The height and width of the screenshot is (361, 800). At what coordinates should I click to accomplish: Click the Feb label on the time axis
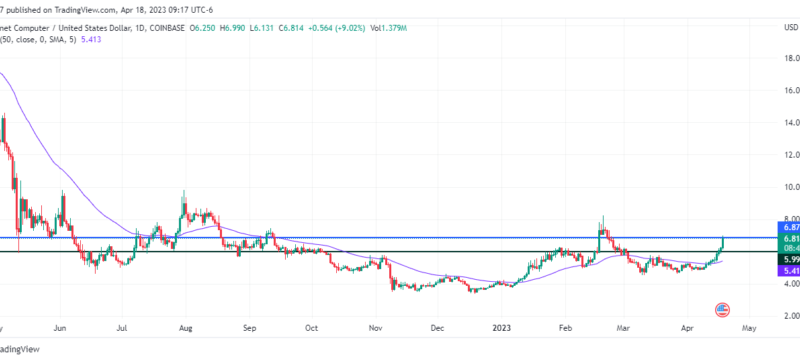tap(564, 327)
